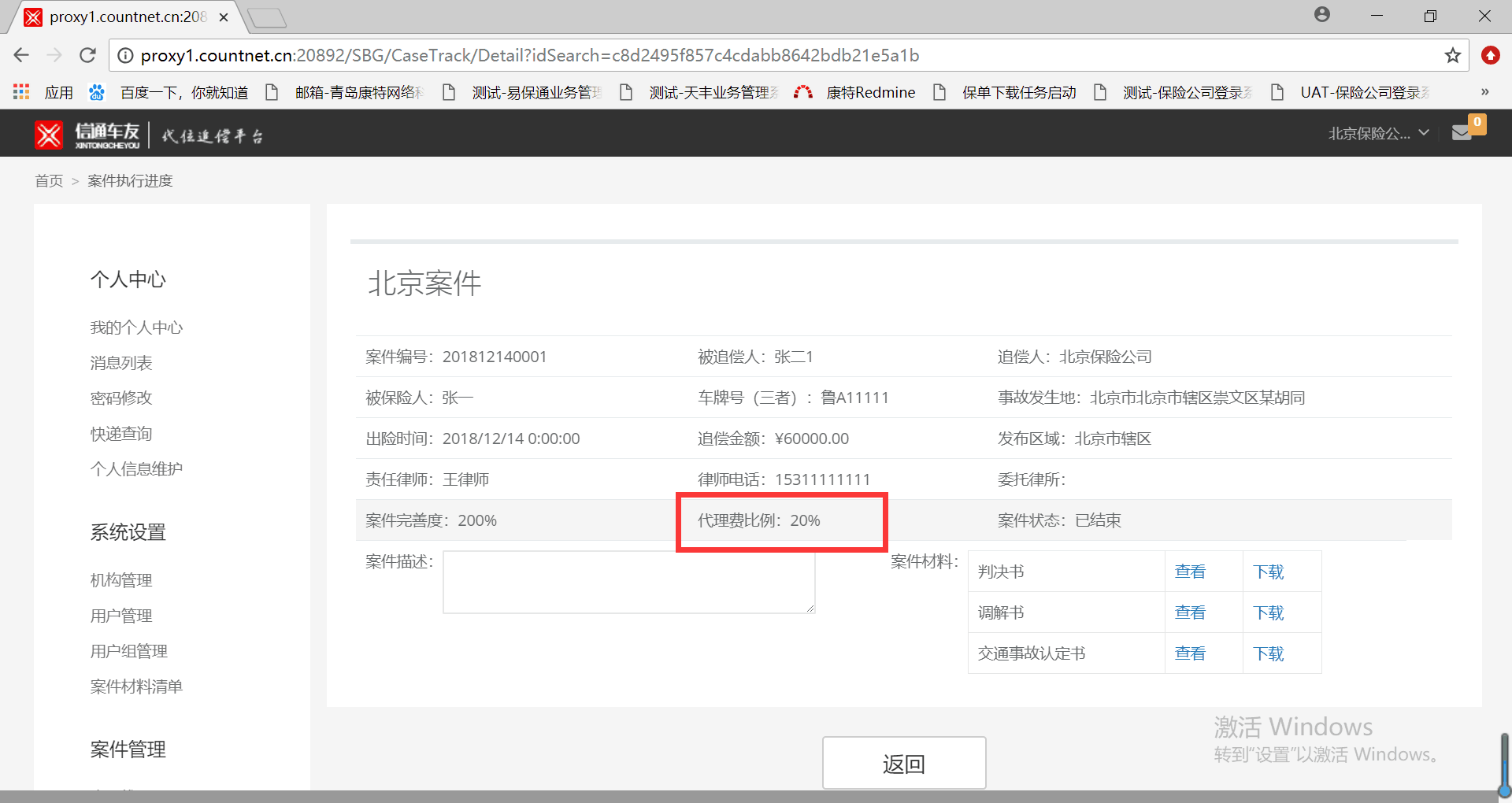Click inside the 案件描述 text area
The width and height of the screenshot is (1512, 803).
(x=628, y=582)
